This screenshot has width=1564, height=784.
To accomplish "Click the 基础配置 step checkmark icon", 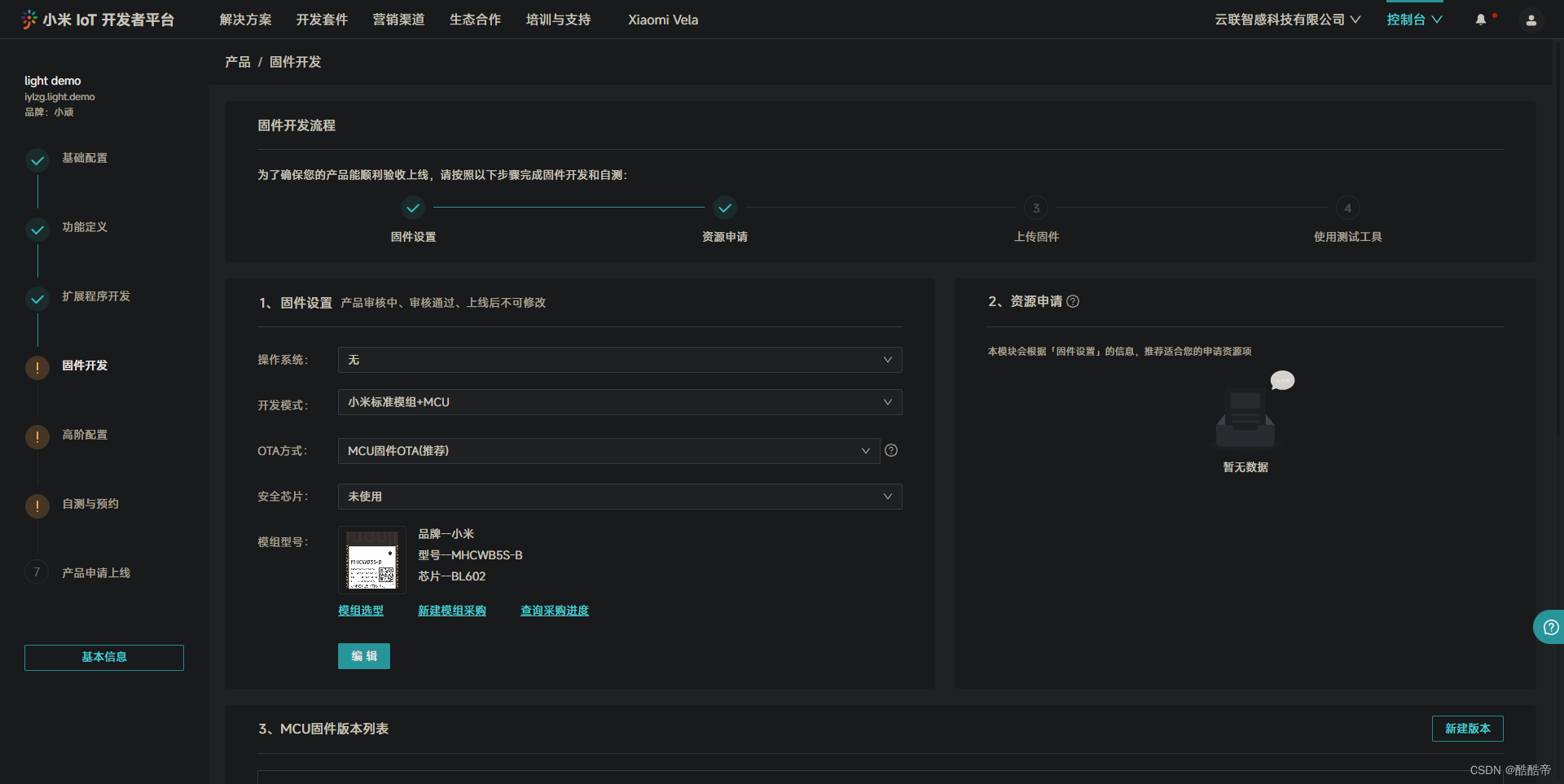I will (37, 160).
